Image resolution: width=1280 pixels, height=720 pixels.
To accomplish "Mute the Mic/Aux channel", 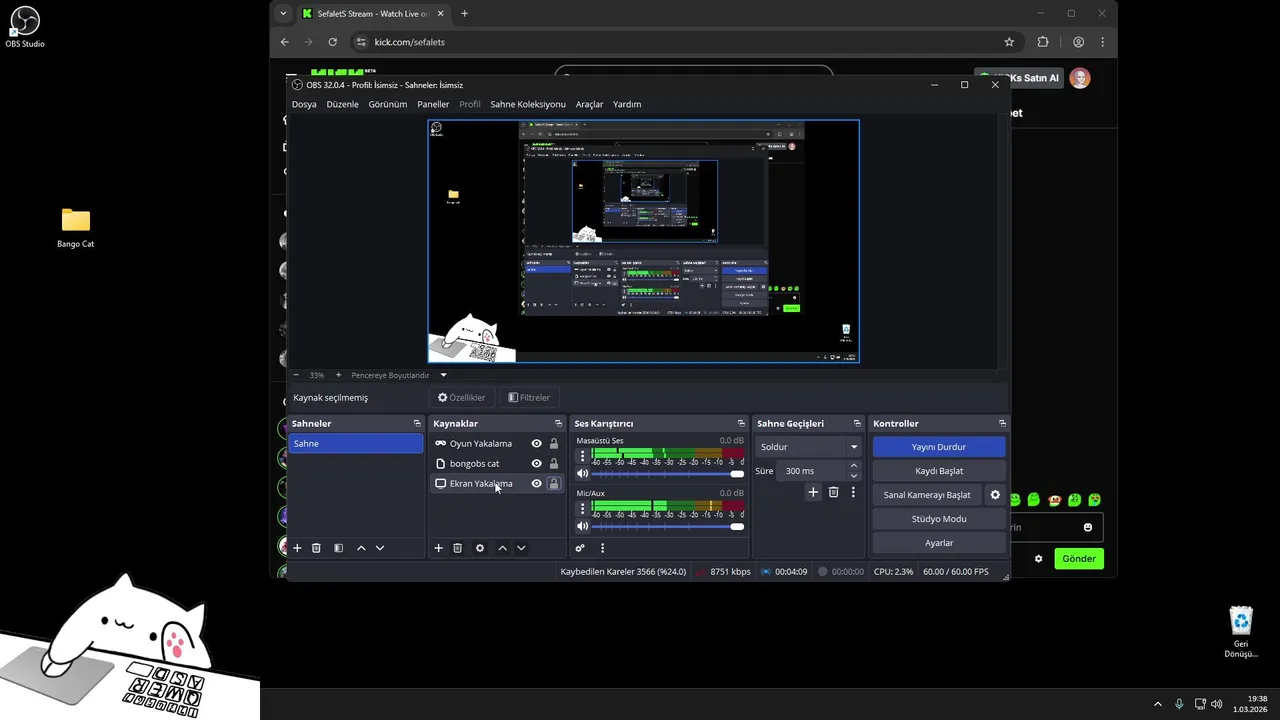I will (x=583, y=526).
